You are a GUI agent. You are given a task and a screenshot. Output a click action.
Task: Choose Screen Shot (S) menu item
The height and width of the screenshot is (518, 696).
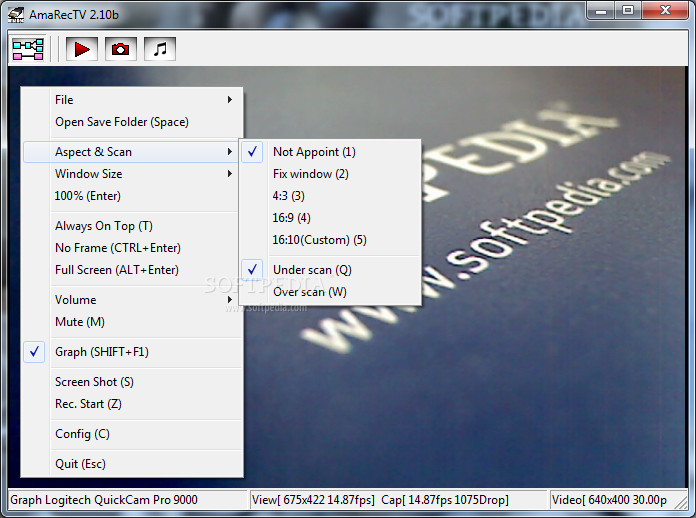point(132,382)
